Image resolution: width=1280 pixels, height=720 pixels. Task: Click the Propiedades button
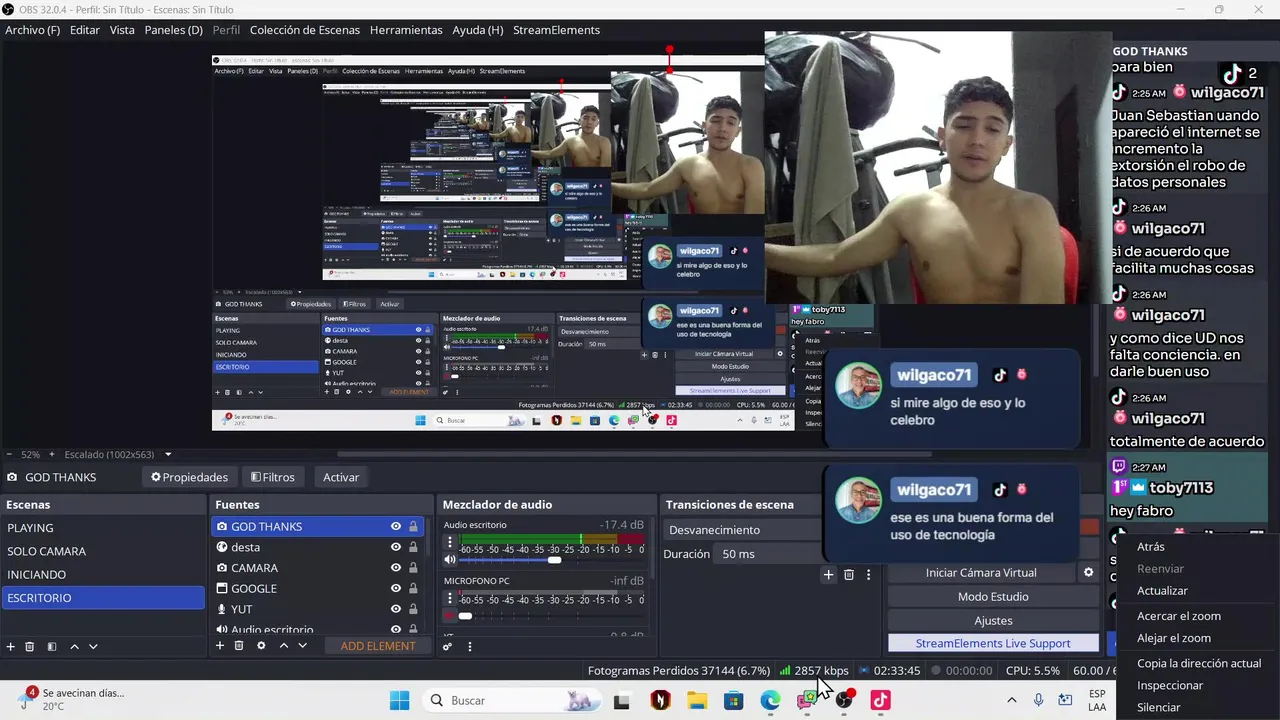click(190, 477)
